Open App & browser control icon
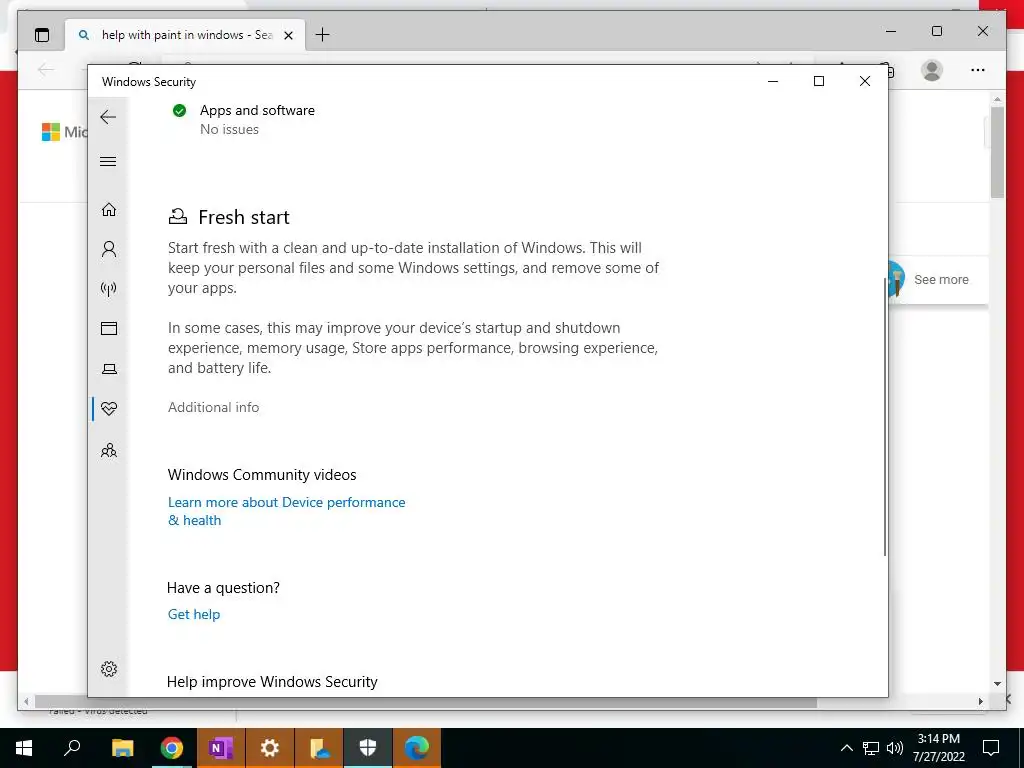Image resolution: width=1024 pixels, height=768 pixels. coord(109,328)
